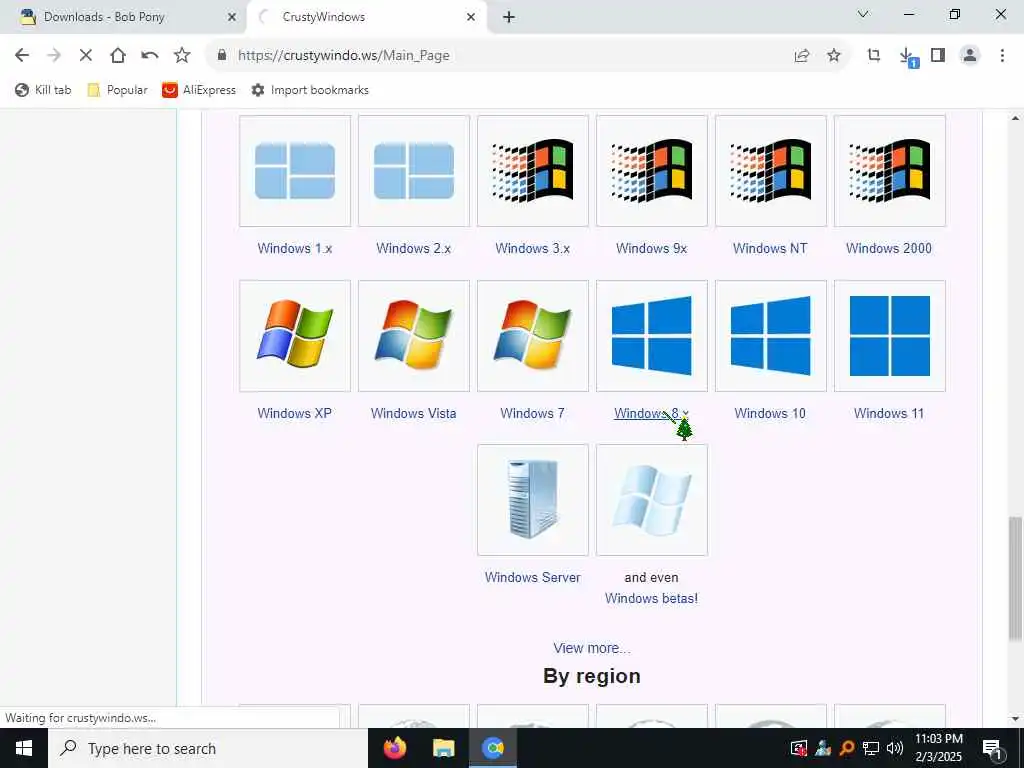Open the Windows 9x text link
Viewport: 1024px width, 768px height.
pos(651,248)
